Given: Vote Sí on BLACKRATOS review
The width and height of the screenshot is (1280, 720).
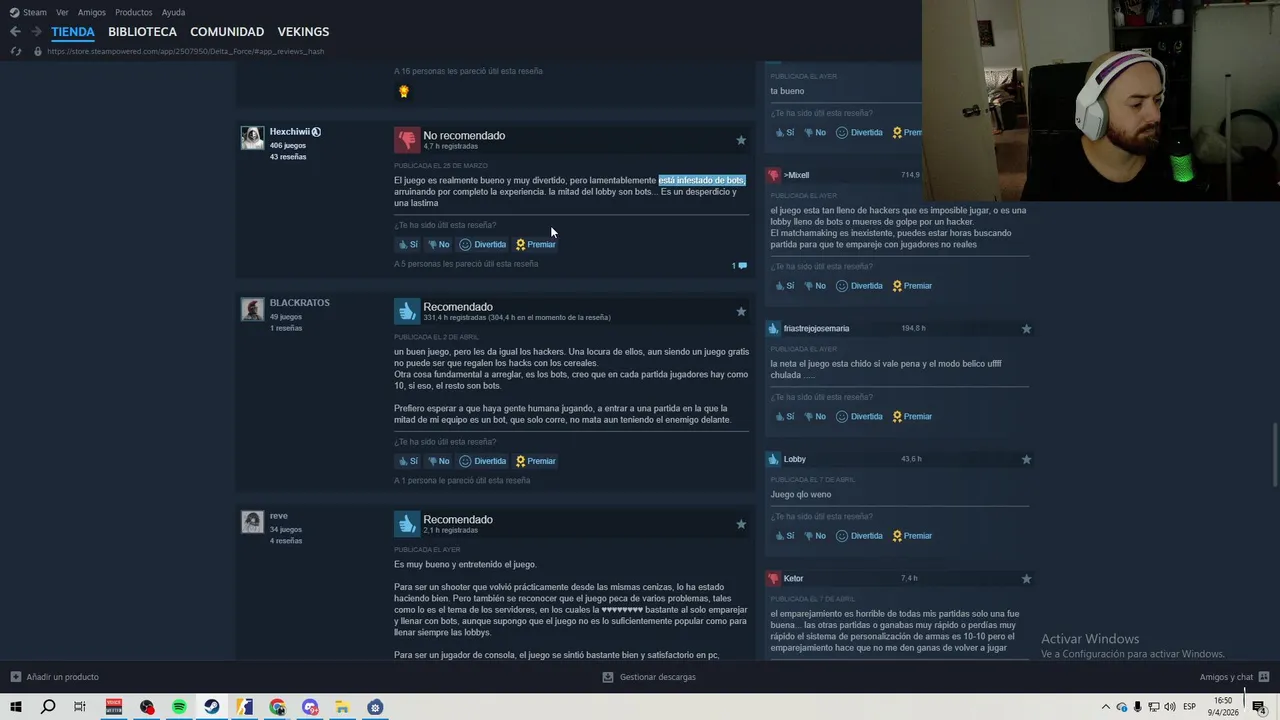Looking at the screenshot, I should click(x=408, y=461).
